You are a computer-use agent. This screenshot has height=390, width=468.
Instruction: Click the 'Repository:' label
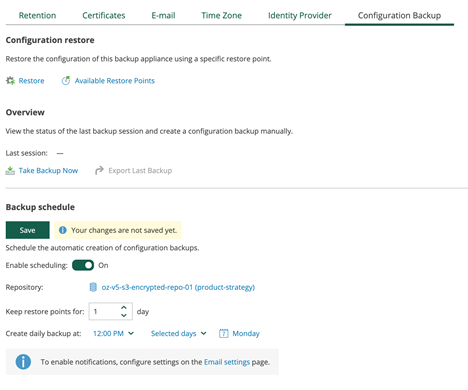[x=24, y=287]
